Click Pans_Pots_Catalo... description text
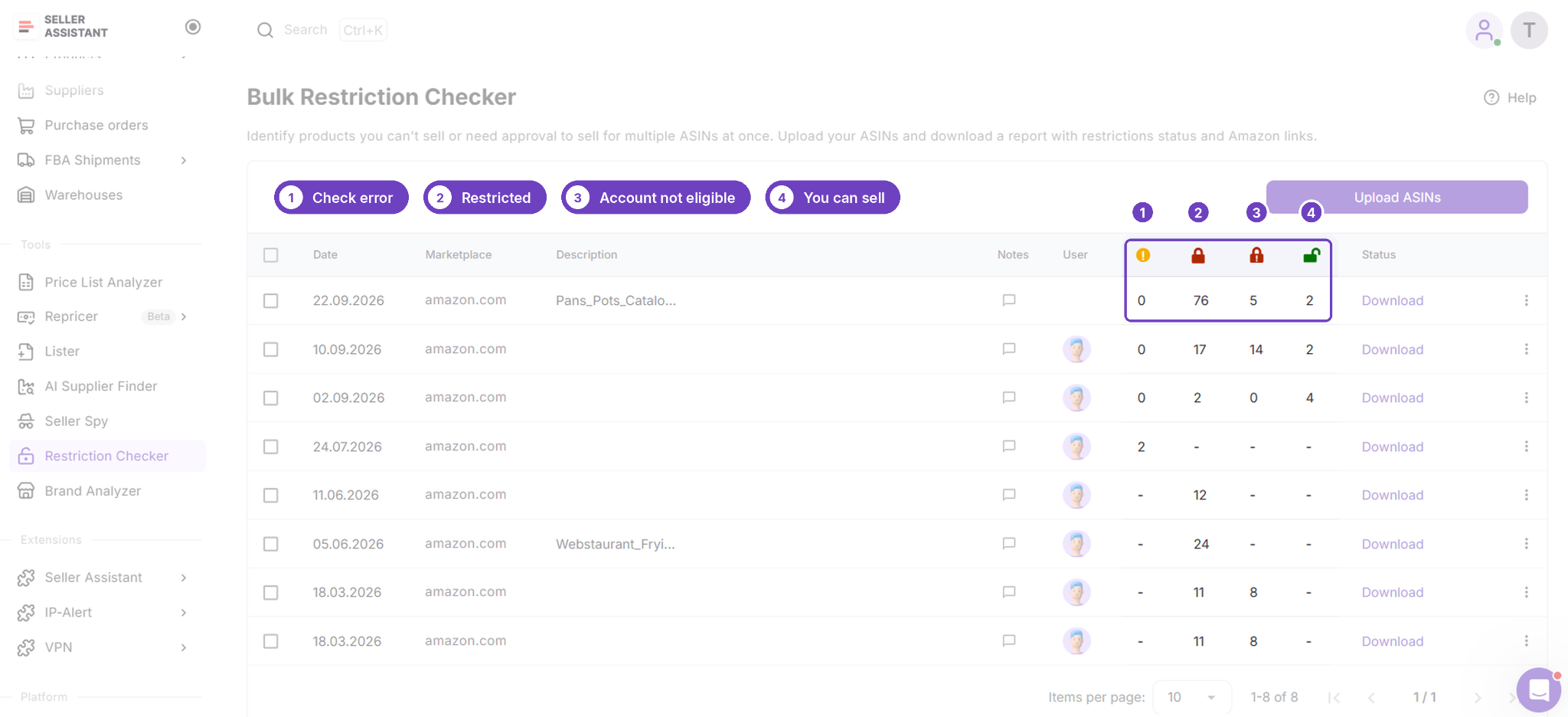This screenshot has width=1568, height=717. tap(616, 300)
